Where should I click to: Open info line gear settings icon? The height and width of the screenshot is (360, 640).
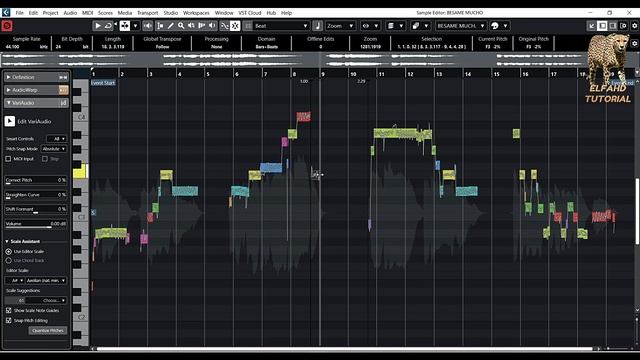point(635,43)
